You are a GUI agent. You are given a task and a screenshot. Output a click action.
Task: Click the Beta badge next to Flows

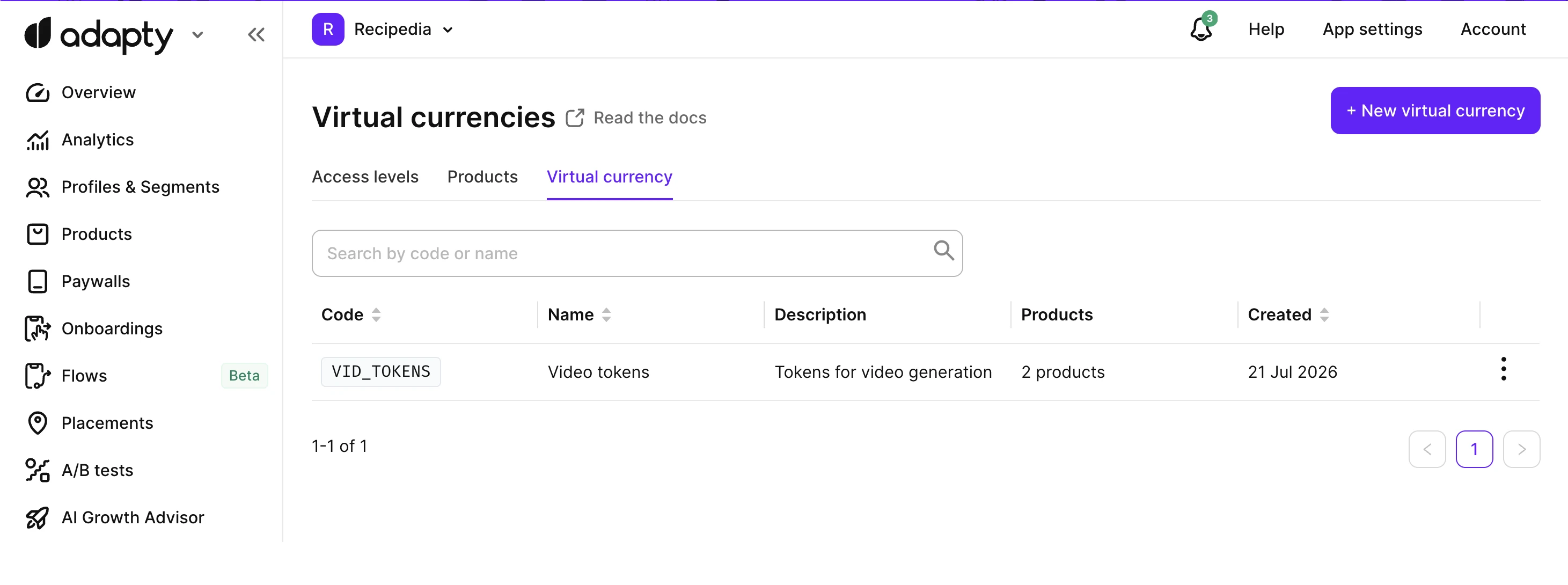click(x=244, y=376)
